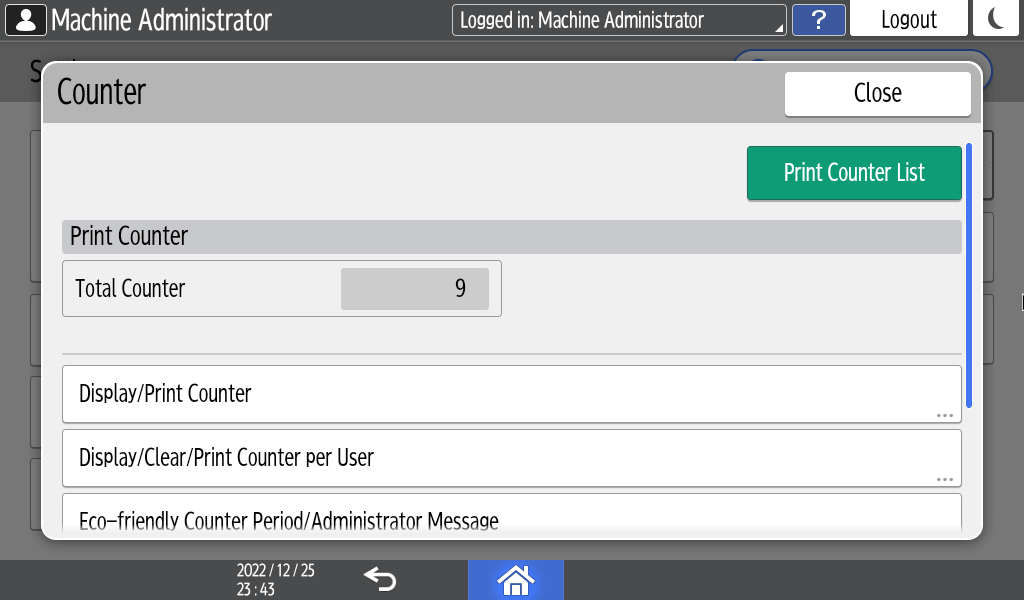Click the blue vertical scrollbar
The height and width of the screenshot is (600, 1024).
(968, 275)
